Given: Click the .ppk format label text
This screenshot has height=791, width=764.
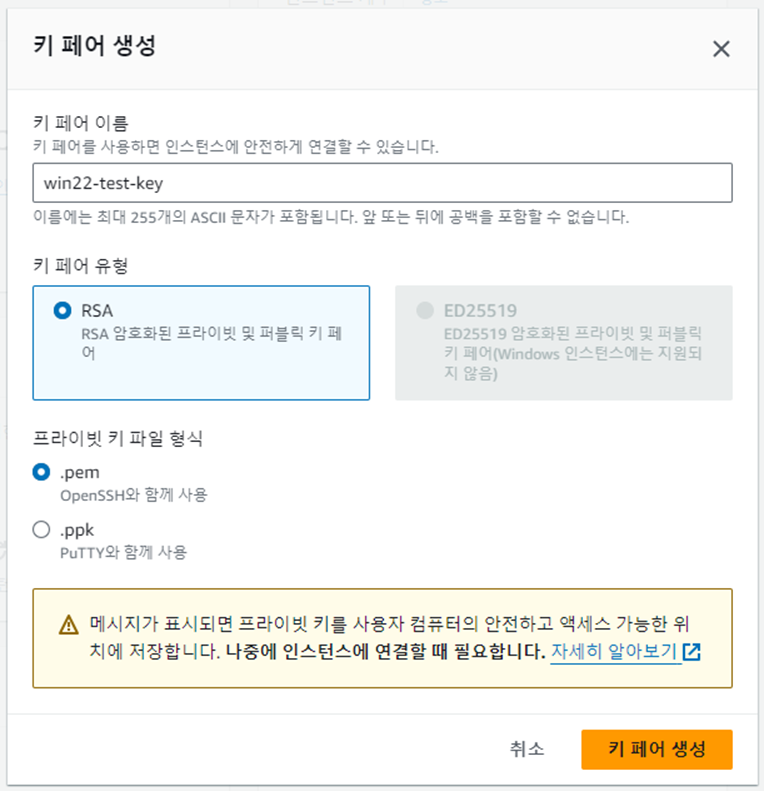Looking at the screenshot, I should (77, 531).
